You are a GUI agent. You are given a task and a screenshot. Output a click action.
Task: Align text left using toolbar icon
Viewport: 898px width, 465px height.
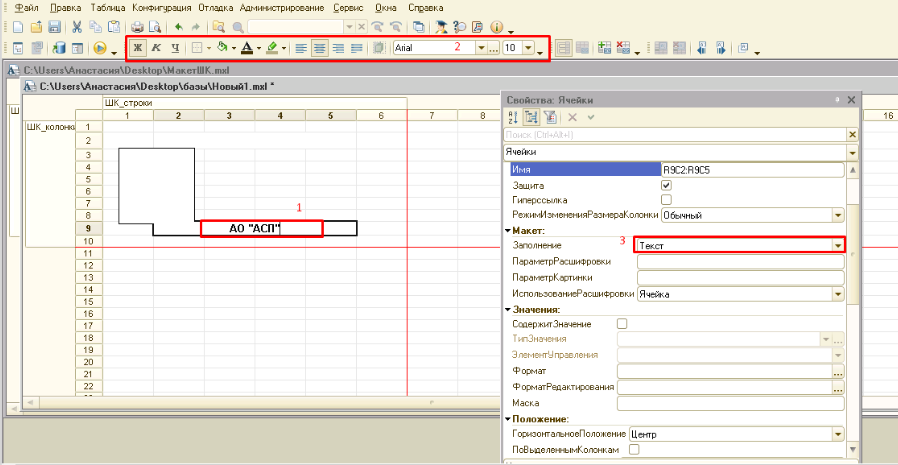coord(300,49)
